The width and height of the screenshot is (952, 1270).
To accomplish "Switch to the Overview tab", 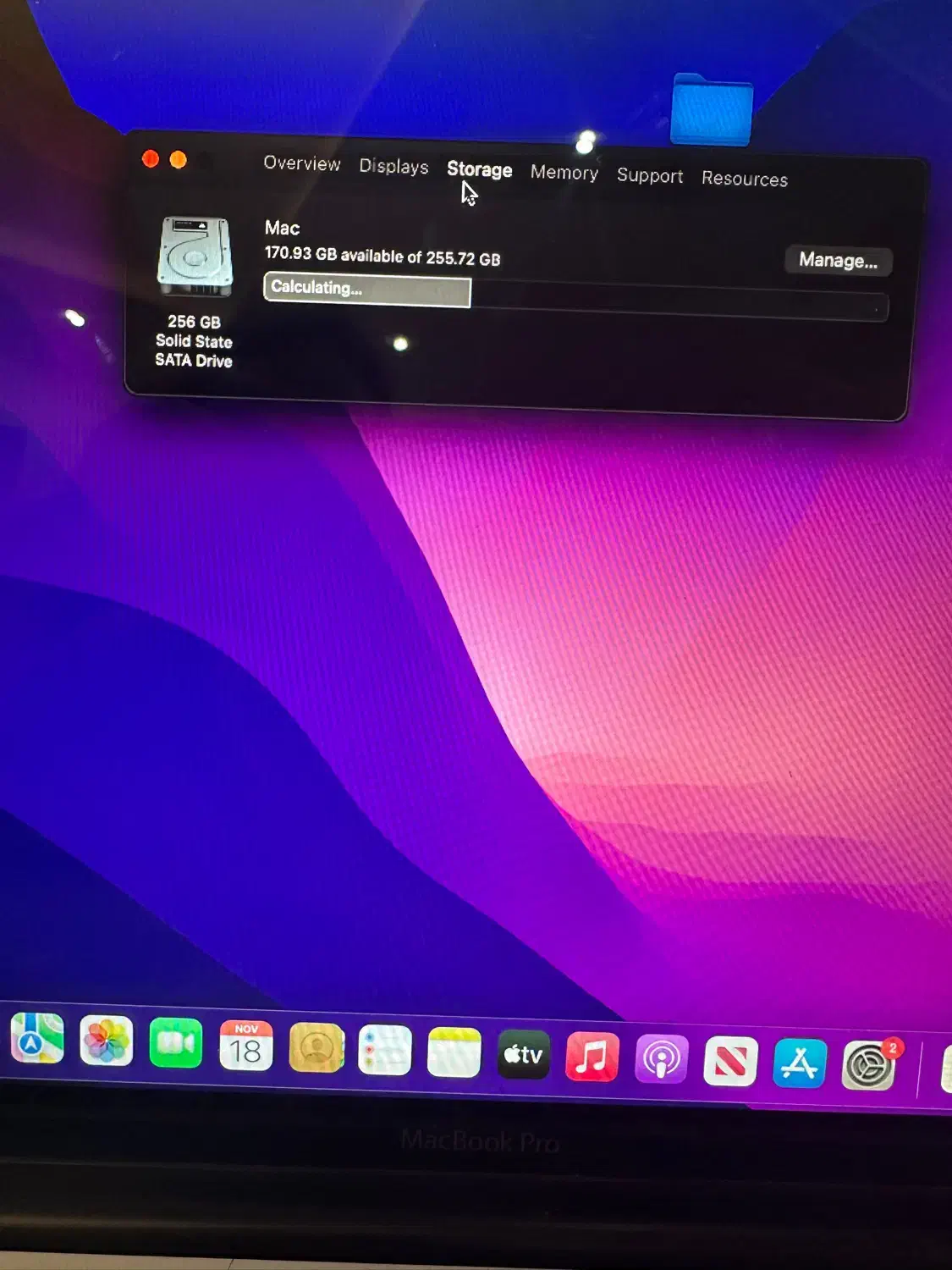I will tap(302, 163).
